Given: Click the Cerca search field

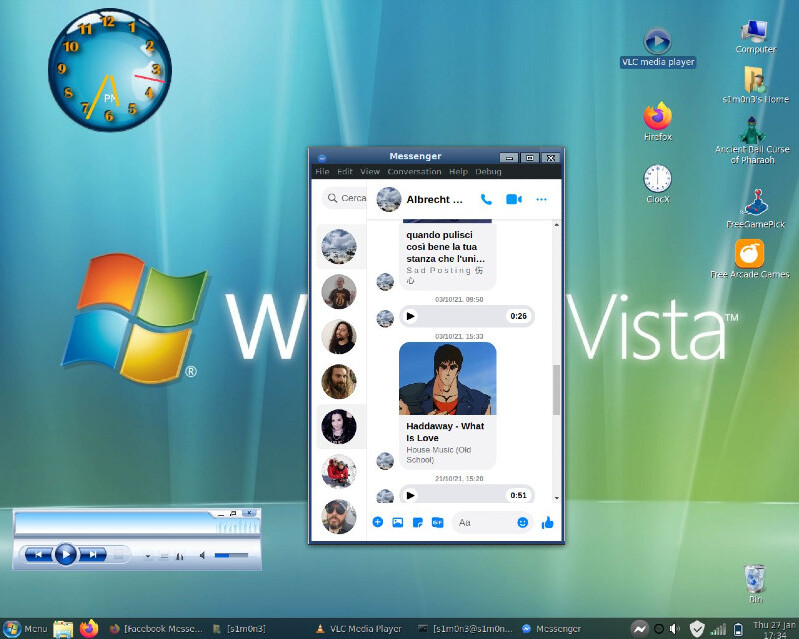Looking at the screenshot, I should tap(345, 198).
